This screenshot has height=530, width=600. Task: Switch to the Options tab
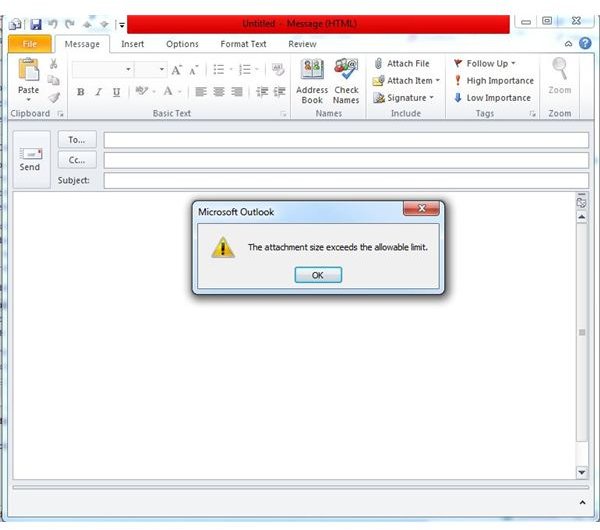182,44
